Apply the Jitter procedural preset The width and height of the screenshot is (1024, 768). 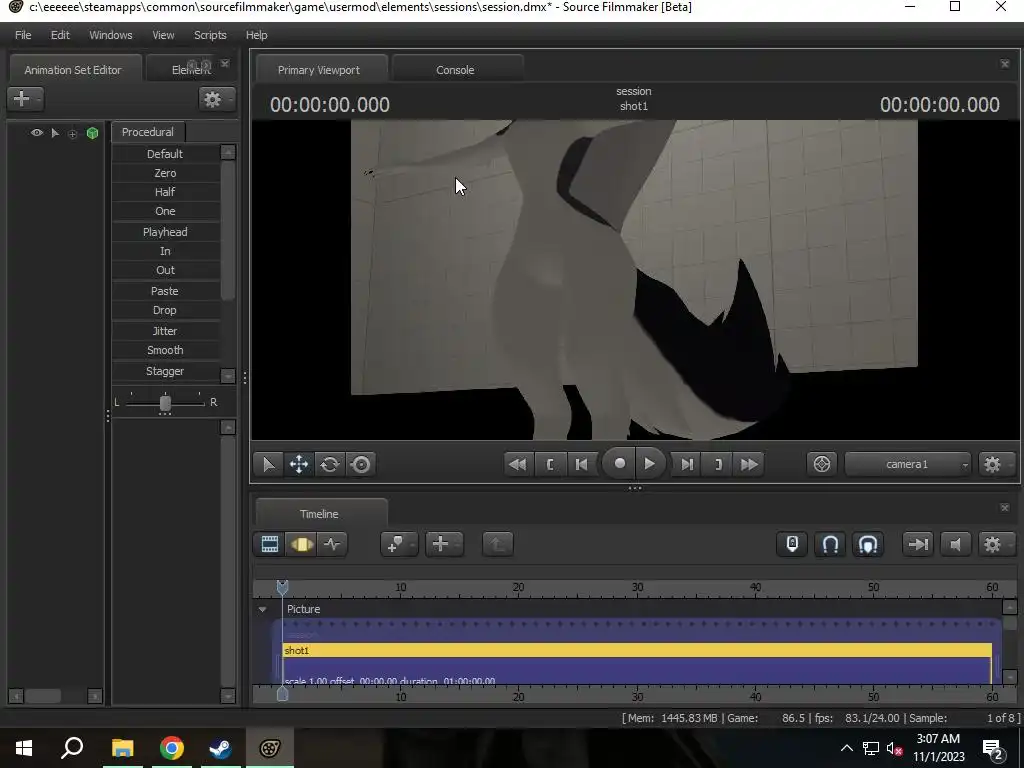[165, 331]
